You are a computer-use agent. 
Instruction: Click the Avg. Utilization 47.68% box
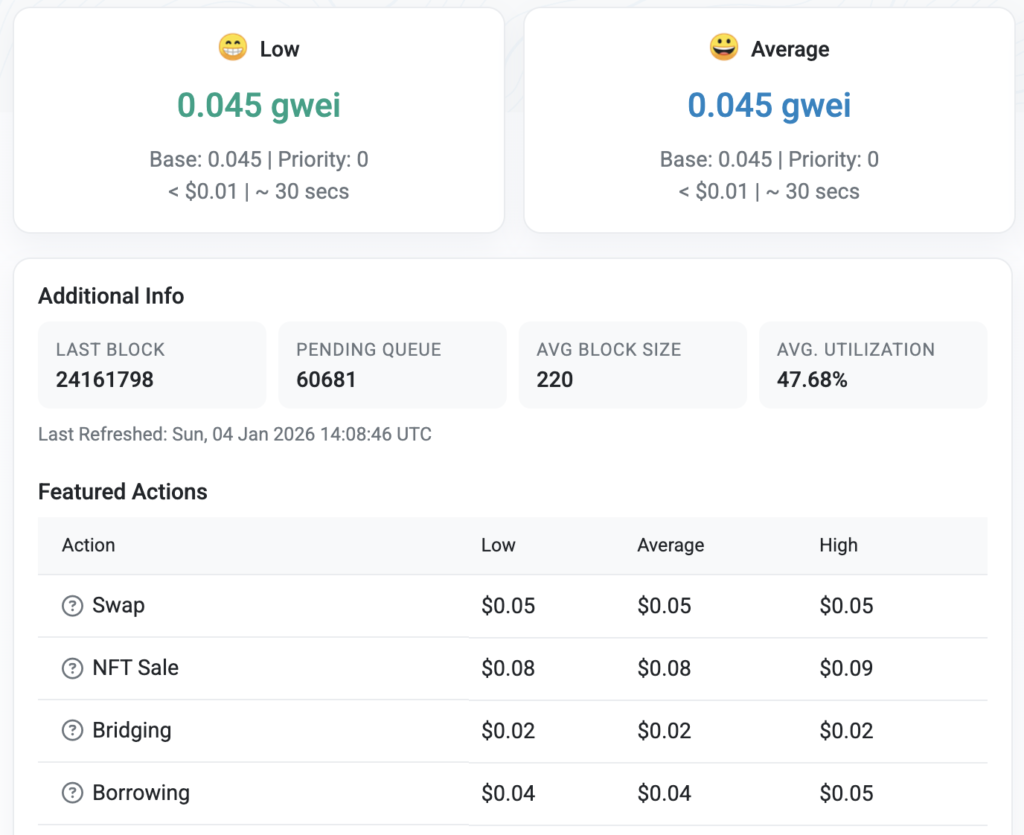872,365
